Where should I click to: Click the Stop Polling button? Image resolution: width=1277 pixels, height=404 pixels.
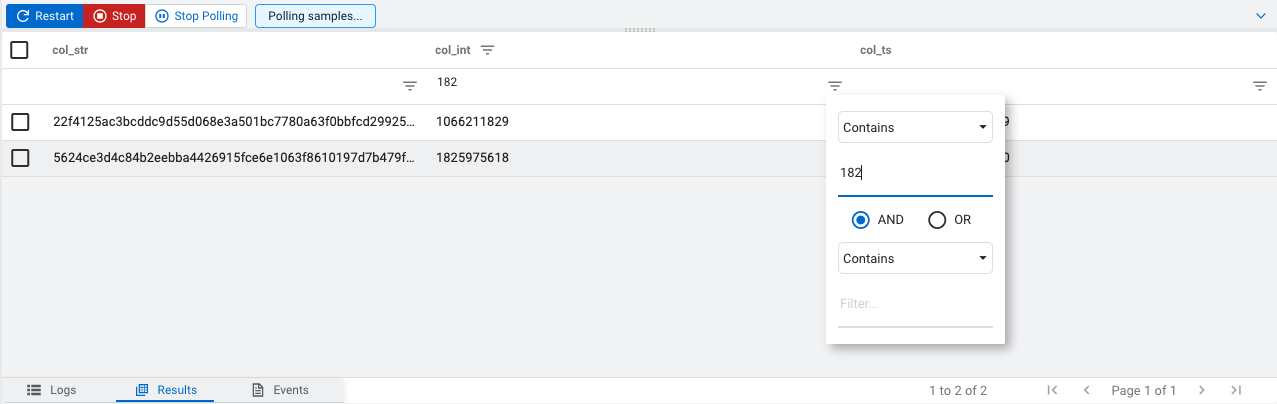tap(196, 16)
